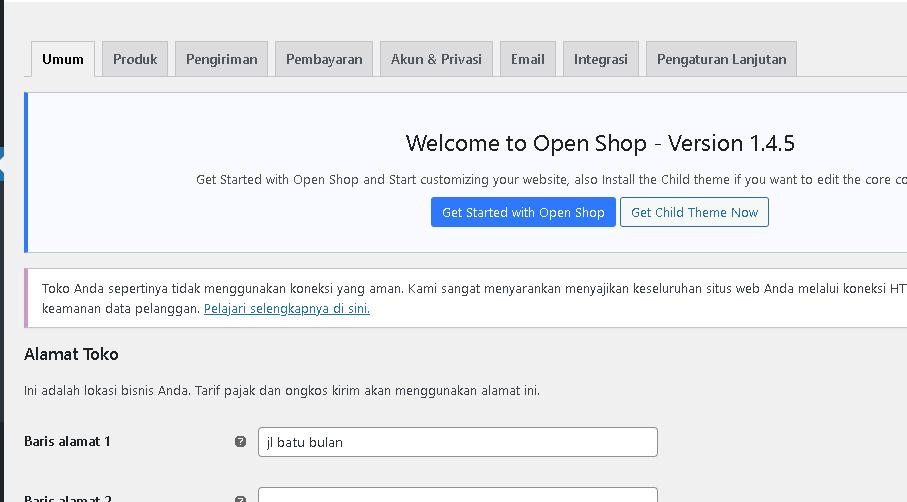Click the Welcome to Open Shop heading
Screen dimensions: 907x502
coord(600,143)
